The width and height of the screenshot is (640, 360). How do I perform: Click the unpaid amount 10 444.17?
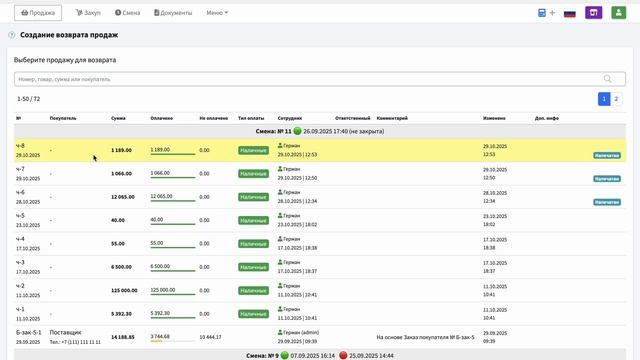pos(210,337)
